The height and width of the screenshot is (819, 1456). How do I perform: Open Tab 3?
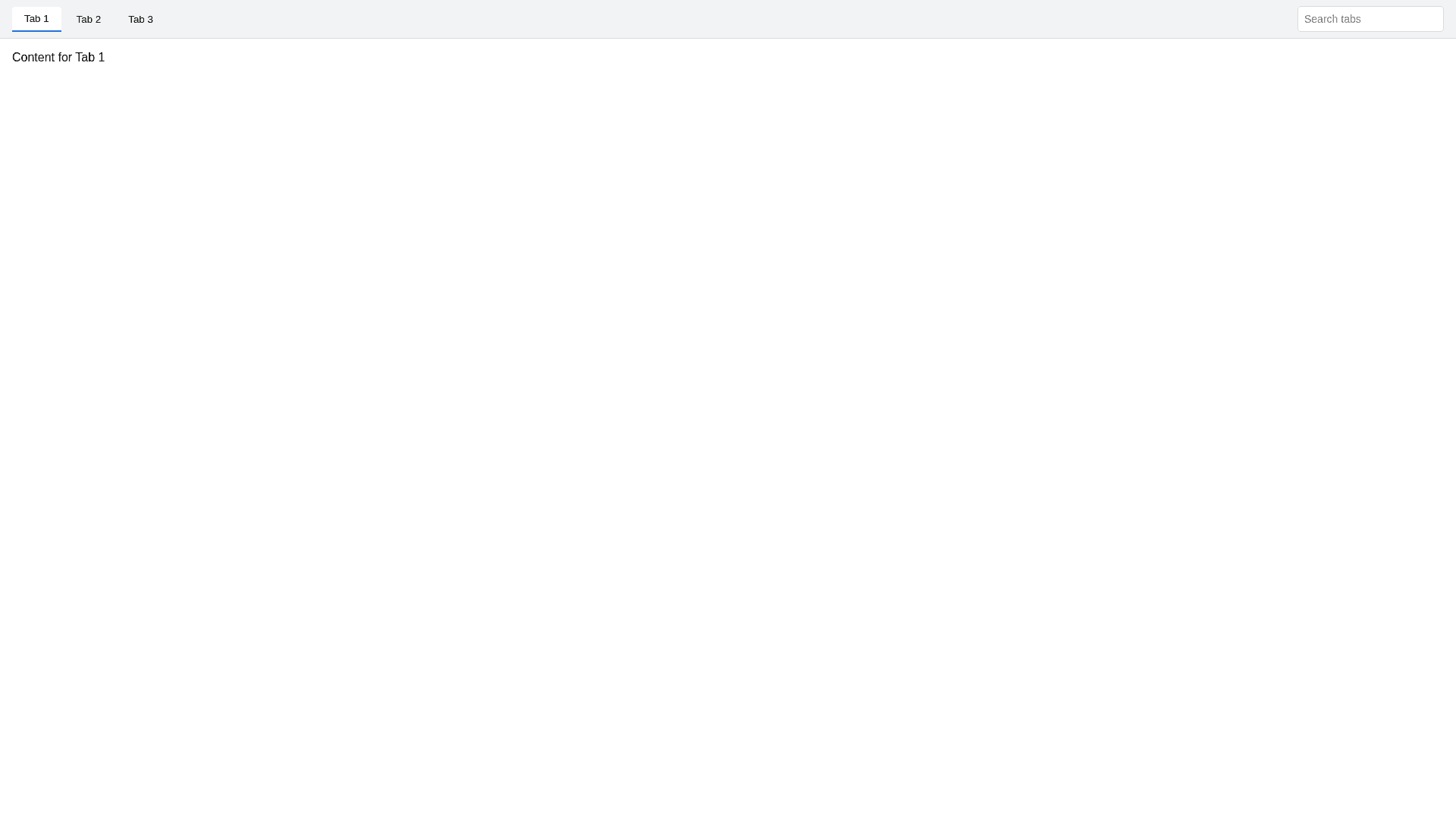coord(140,19)
